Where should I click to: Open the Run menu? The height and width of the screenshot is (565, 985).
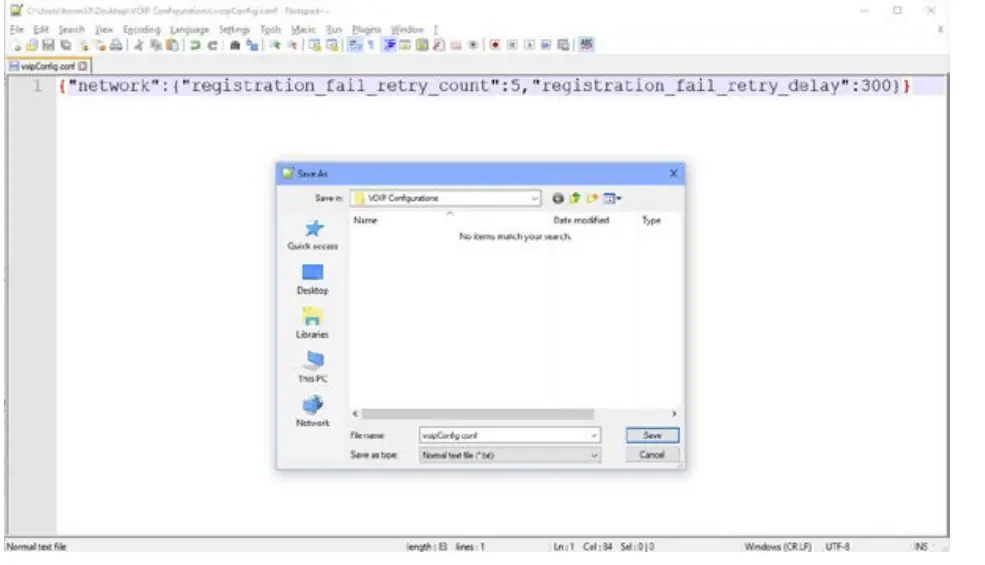pyautogui.click(x=334, y=30)
